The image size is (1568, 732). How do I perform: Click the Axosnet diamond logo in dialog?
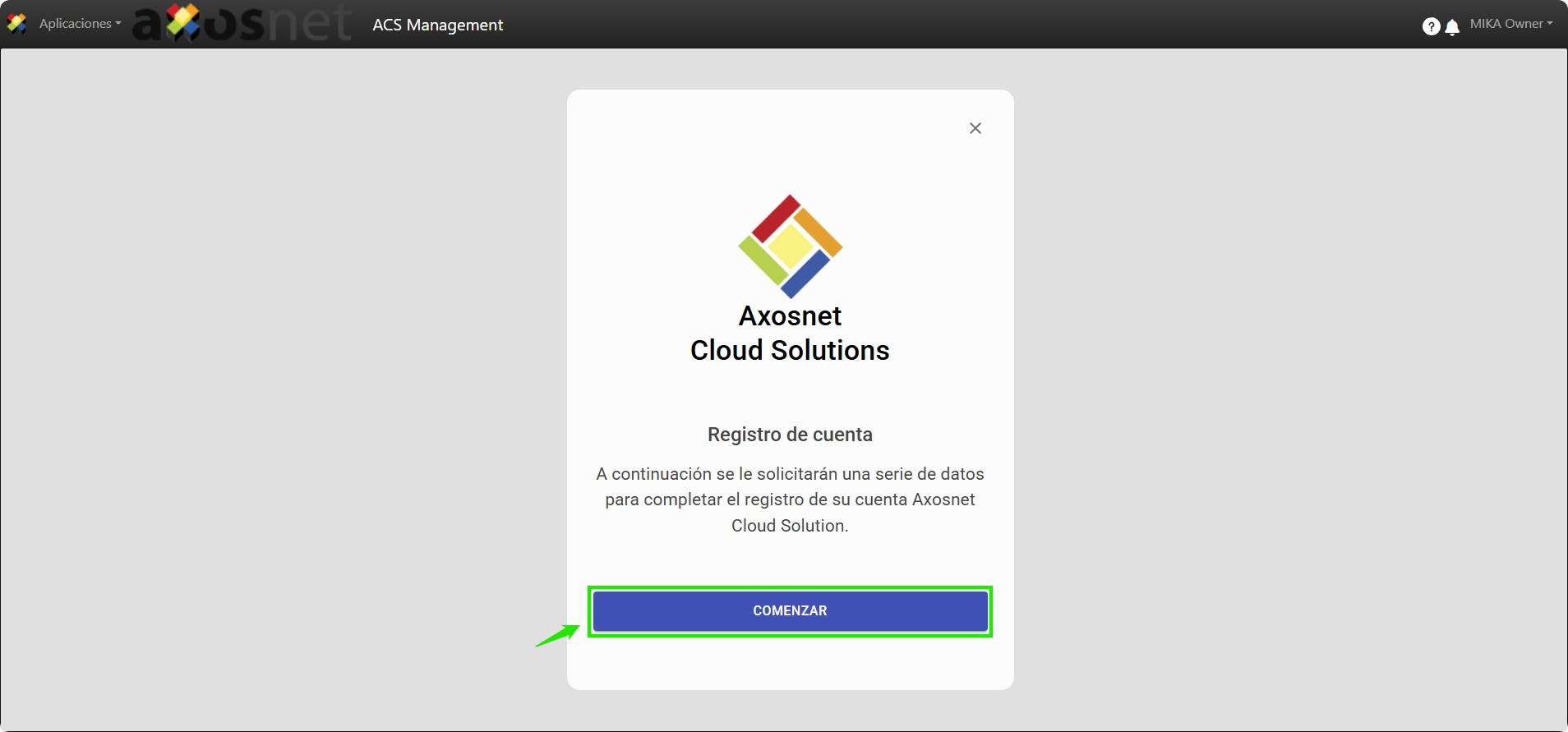click(790, 246)
